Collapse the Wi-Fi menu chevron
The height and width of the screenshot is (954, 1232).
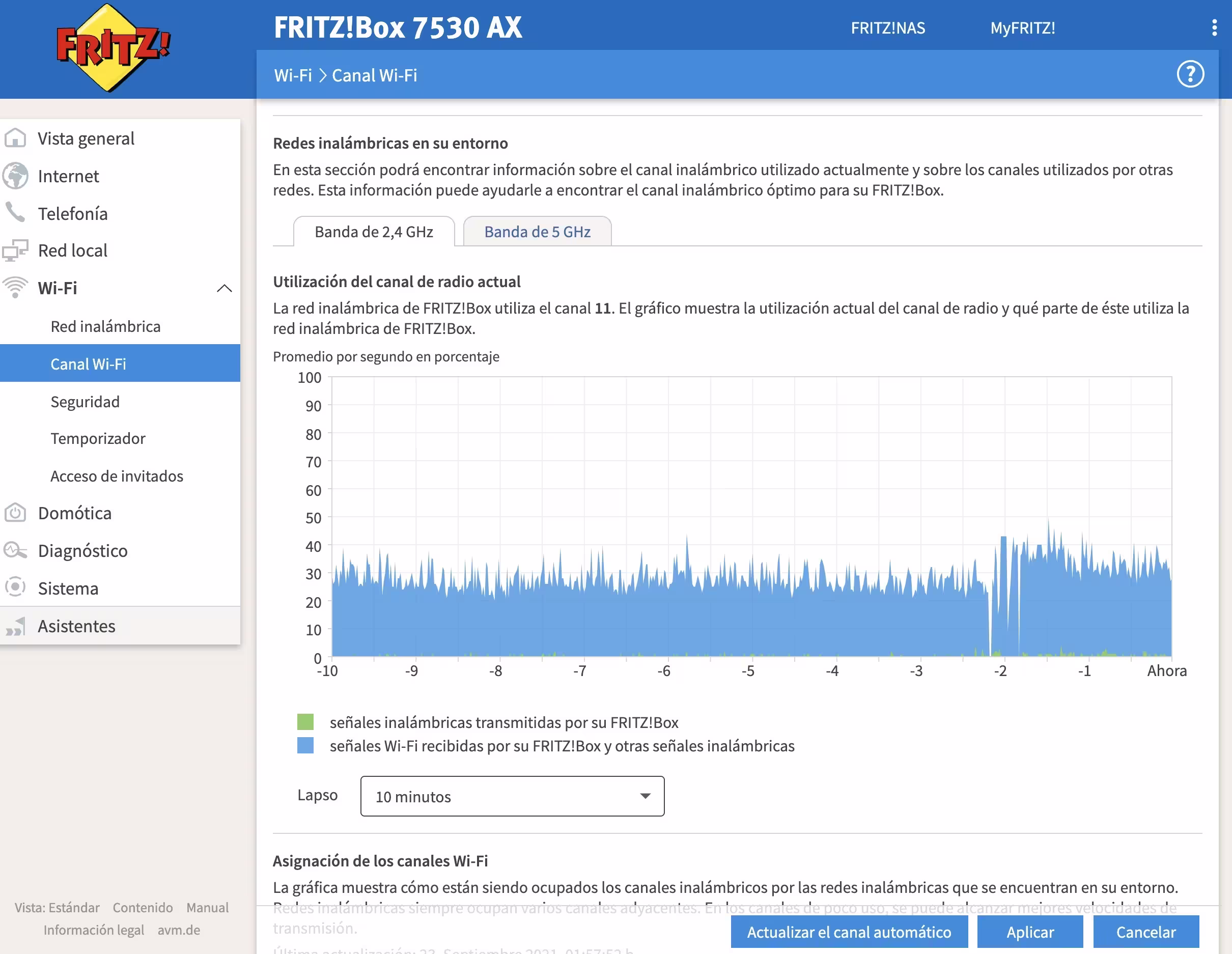click(225, 288)
